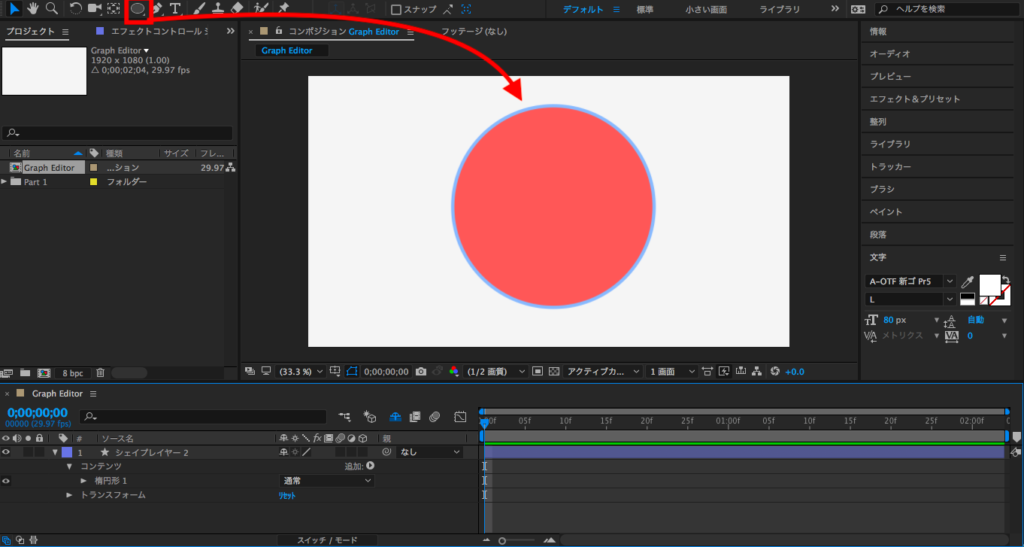Toggle visibility of 楕円形 1
Screen dimensions: 1024x547
pos(6,481)
